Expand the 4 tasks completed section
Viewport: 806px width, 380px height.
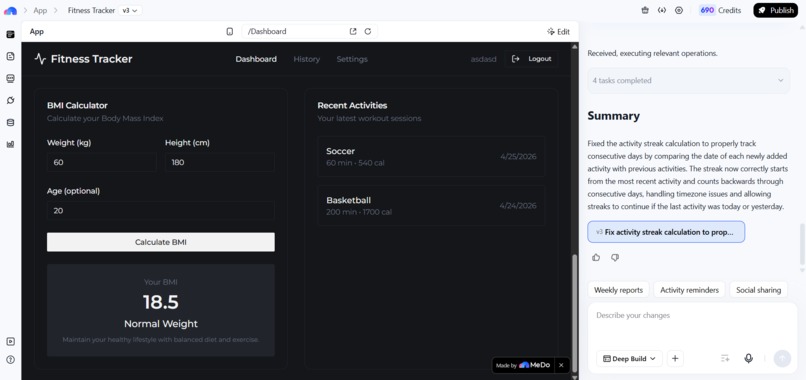click(x=688, y=81)
